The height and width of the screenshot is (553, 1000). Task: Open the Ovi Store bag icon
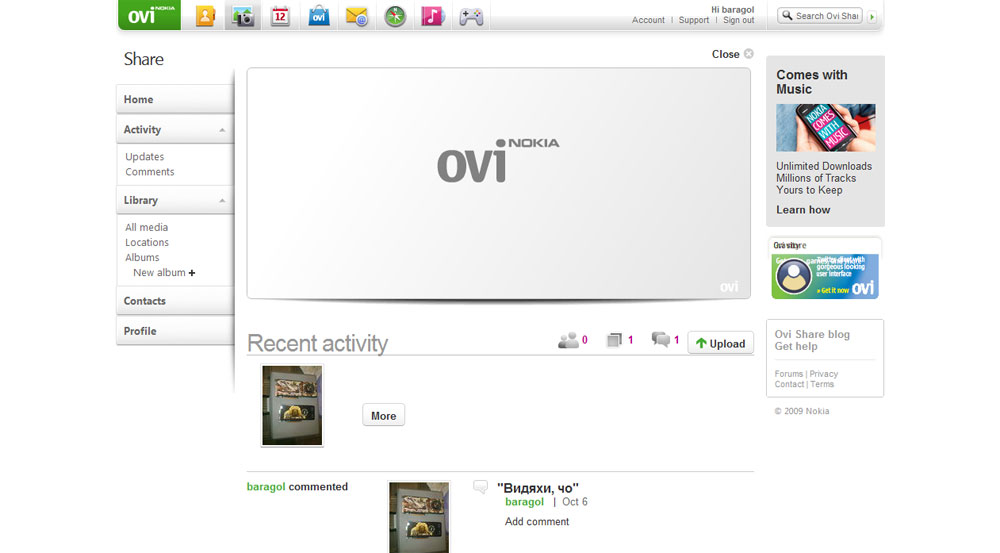tap(319, 16)
